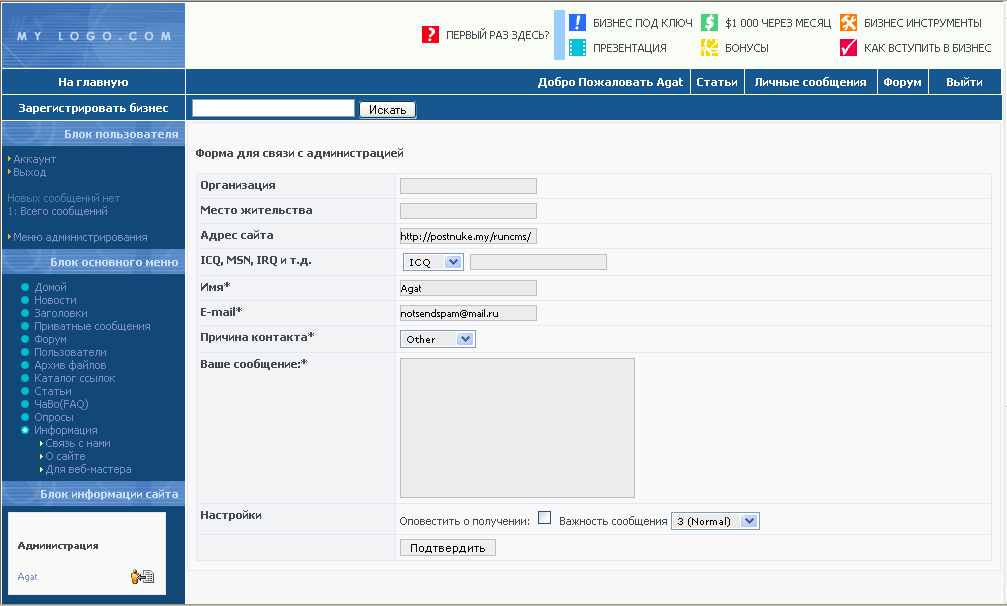Open Приватные сообщения main menu link
Viewport: 1007px width, 606px height.
[92, 326]
